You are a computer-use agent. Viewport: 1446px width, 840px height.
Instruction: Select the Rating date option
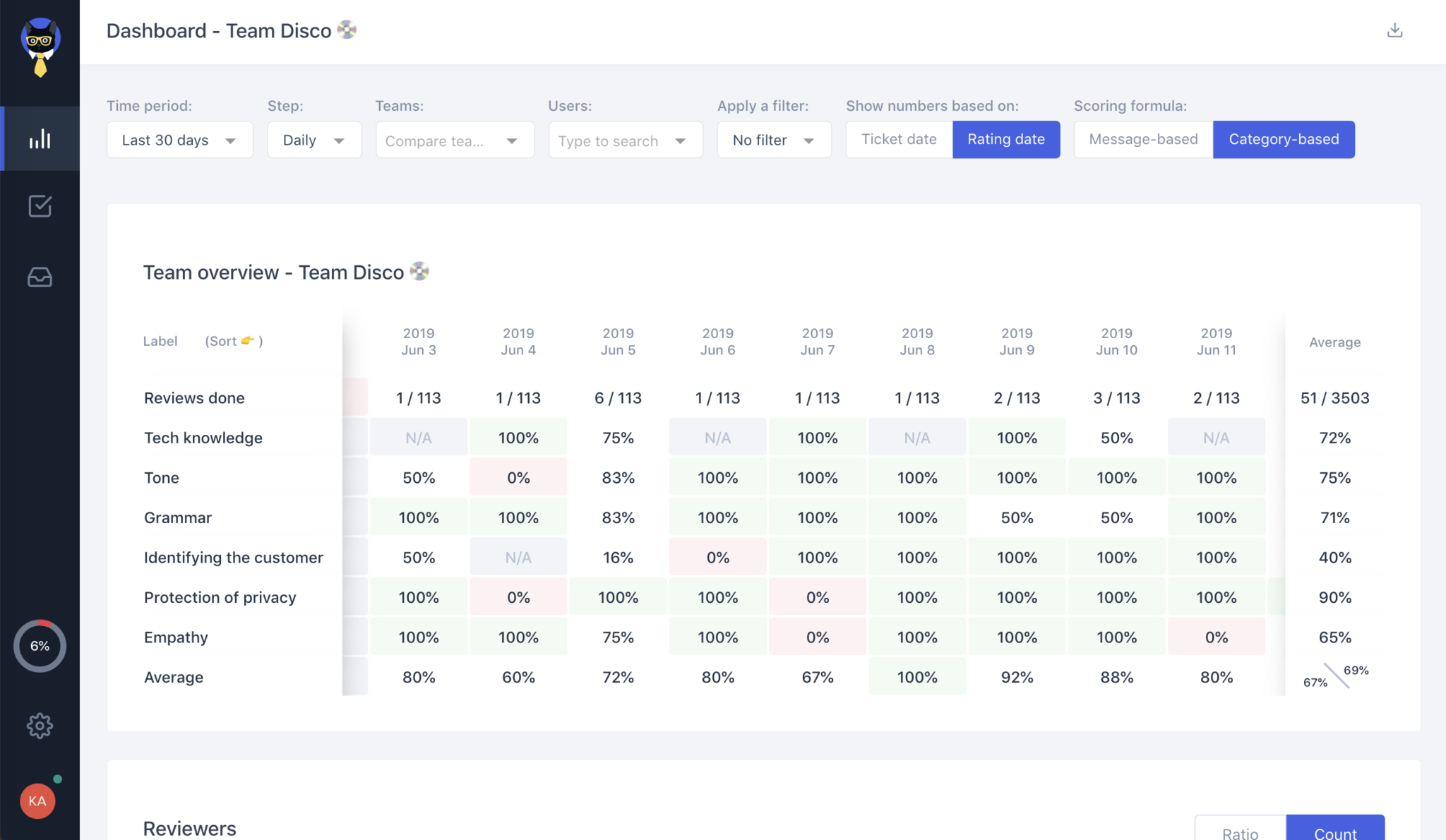(x=1006, y=139)
